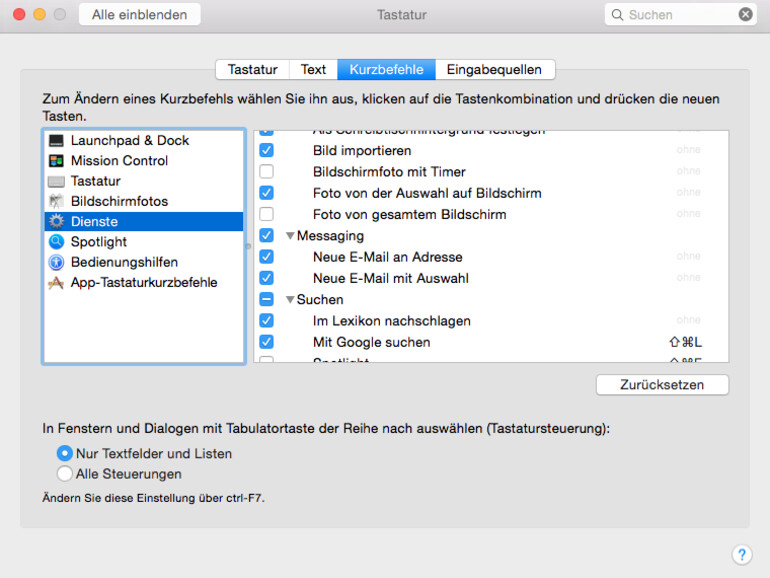Open the help question mark button

pos(741,554)
